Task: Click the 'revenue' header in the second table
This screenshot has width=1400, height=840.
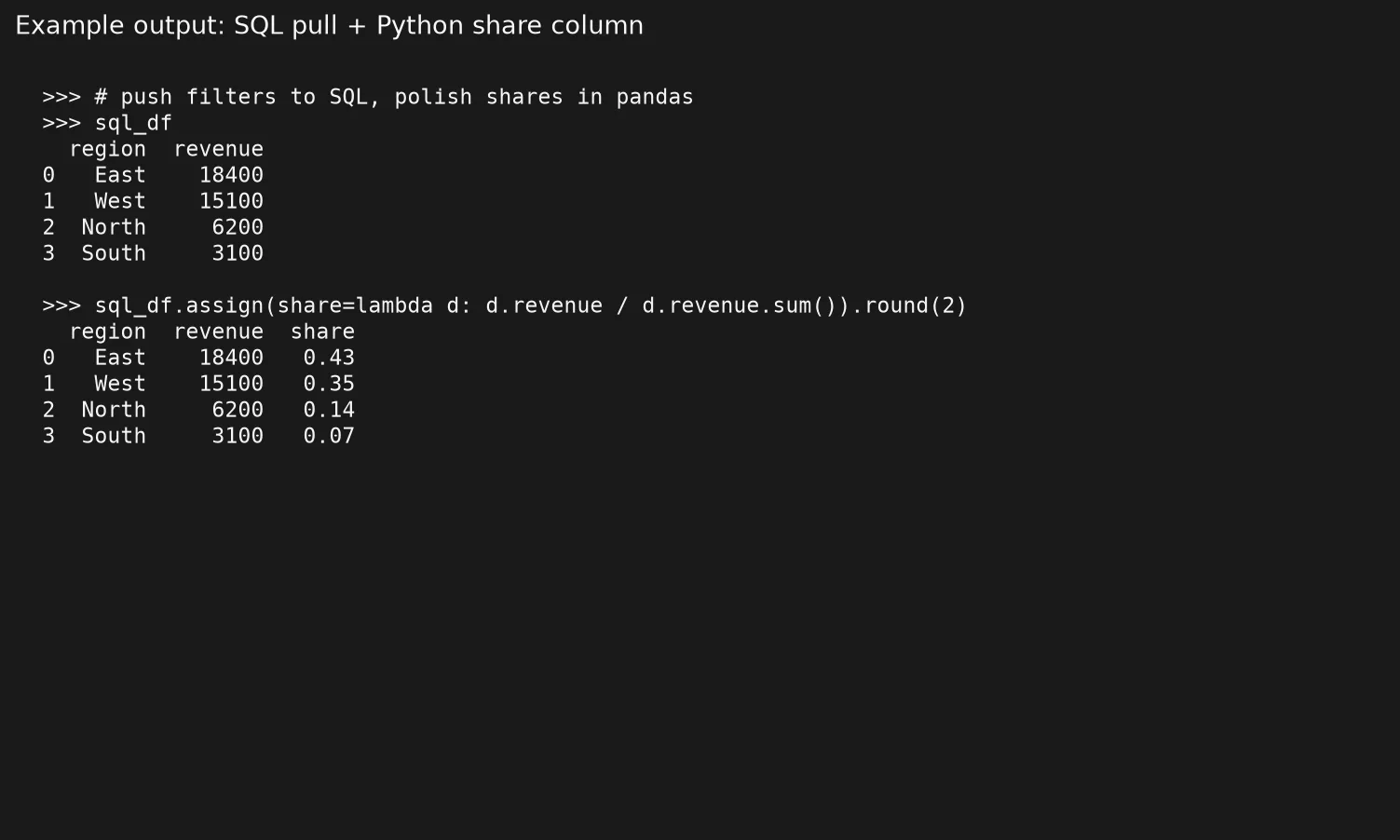Action: click(219, 332)
